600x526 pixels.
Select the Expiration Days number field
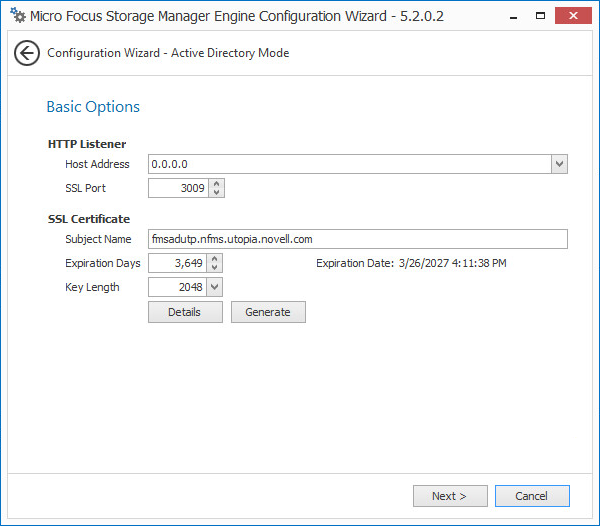177,263
